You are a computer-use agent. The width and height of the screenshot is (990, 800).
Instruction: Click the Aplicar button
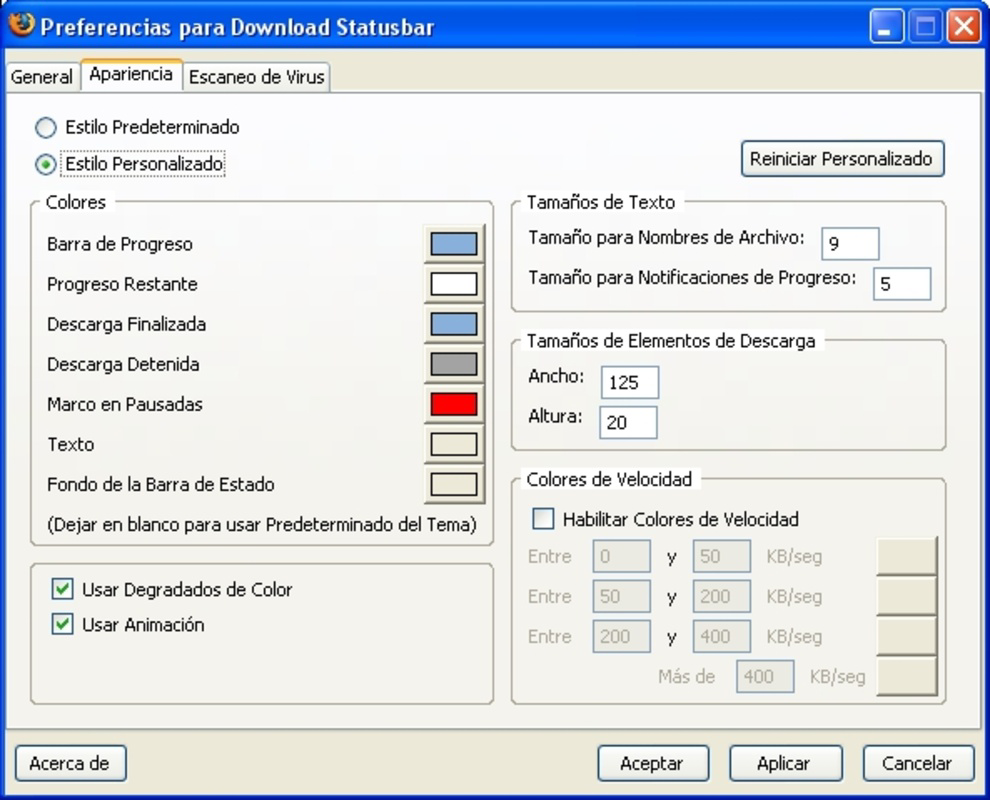pos(785,763)
